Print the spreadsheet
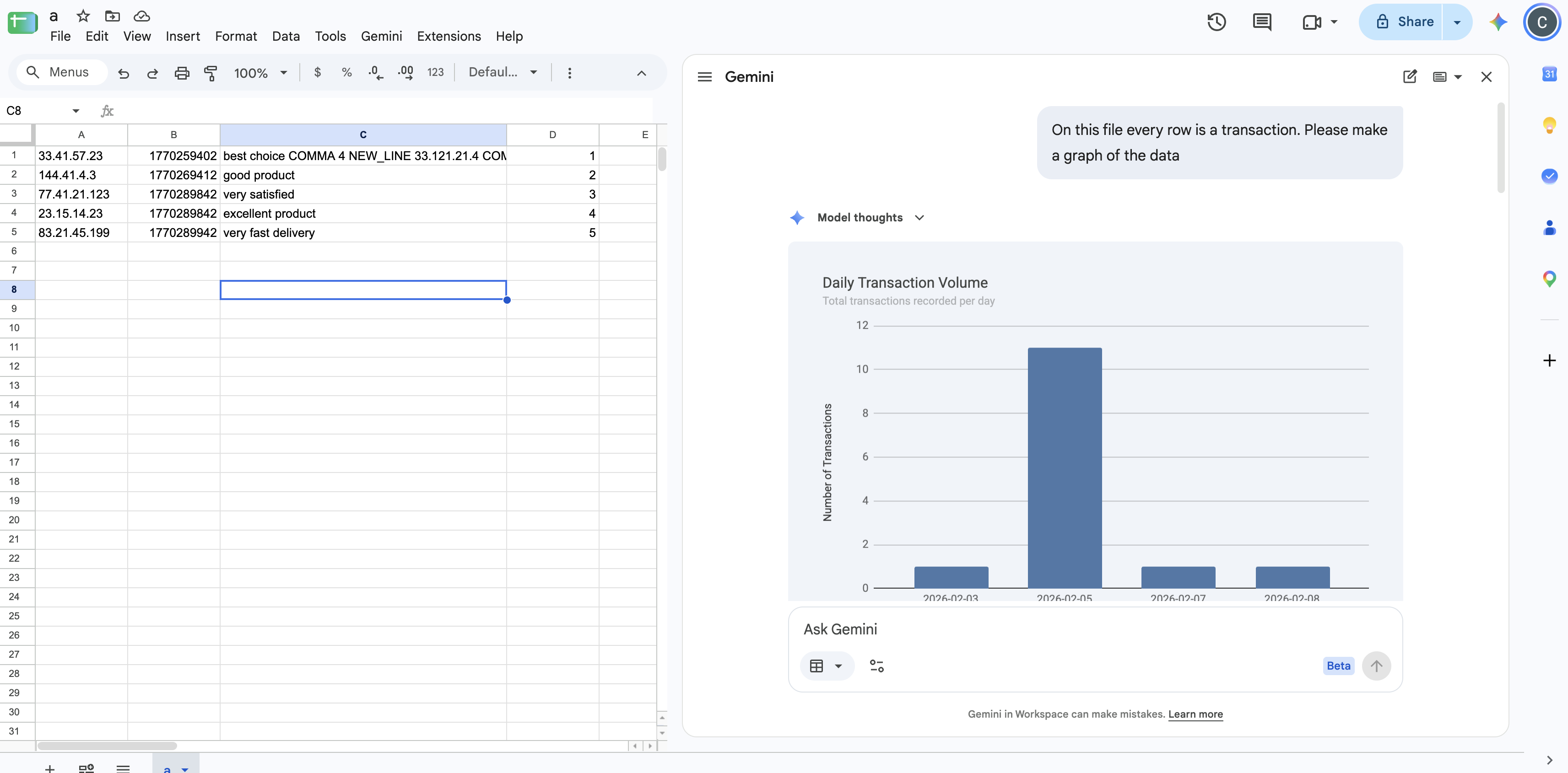Viewport: 1568px width, 773px height. [182, 73]
